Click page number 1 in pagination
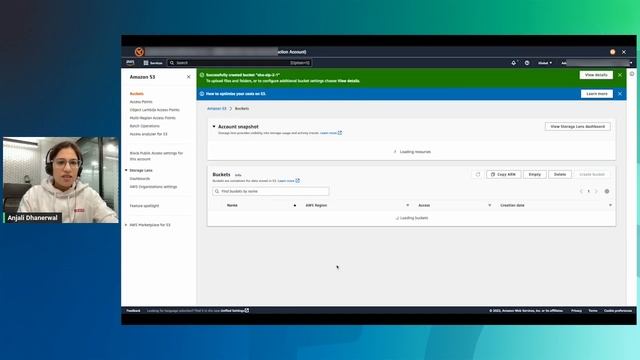Image resolution: width=640 pixels, height=360 pixels. tap(589, 191)
